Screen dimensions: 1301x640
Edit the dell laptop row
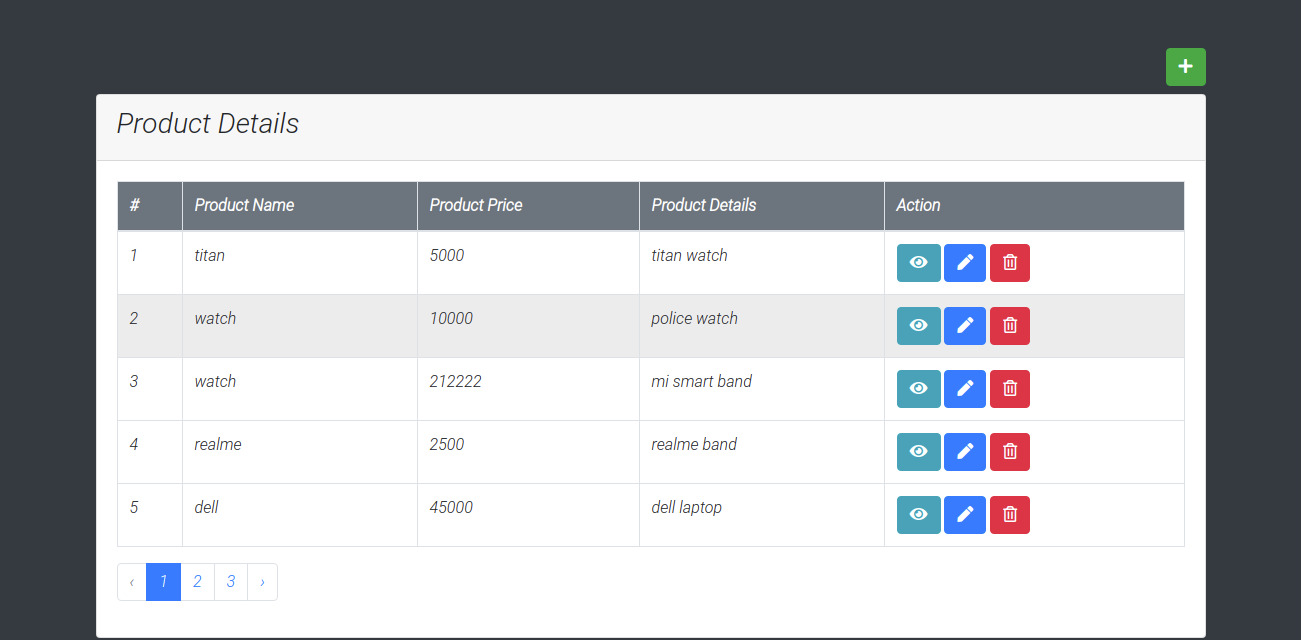tap(964, 515)
